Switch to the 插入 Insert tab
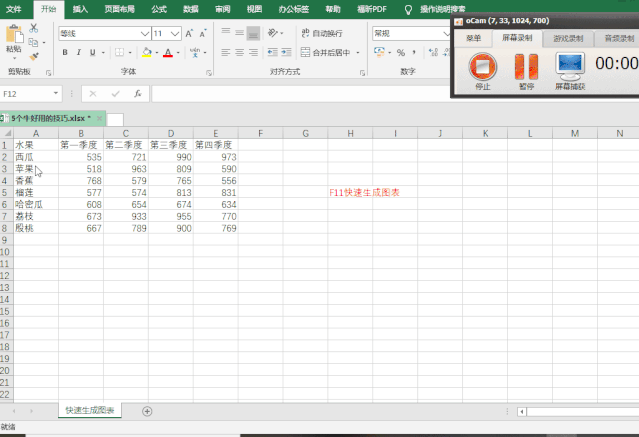Image resolution: width=639 pixels, height=437 pixels. point(80,9)
